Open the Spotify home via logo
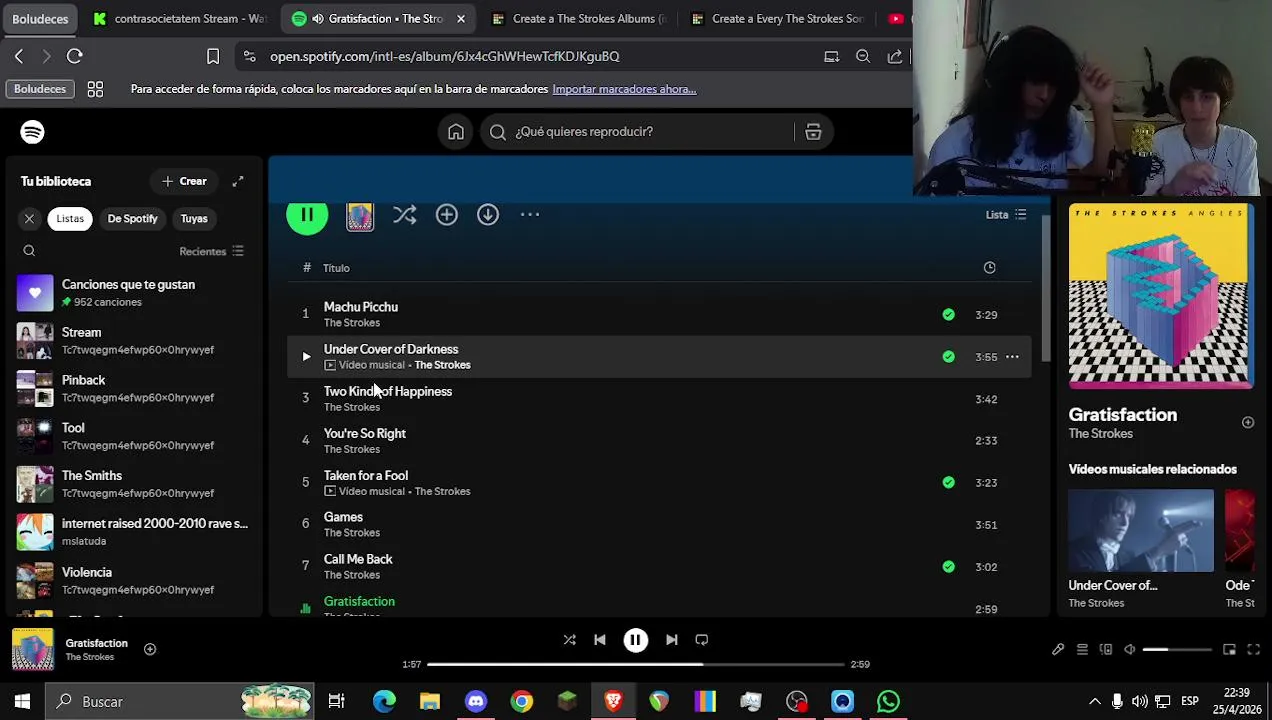1272x720 pixels. click(x=32, y=132)
